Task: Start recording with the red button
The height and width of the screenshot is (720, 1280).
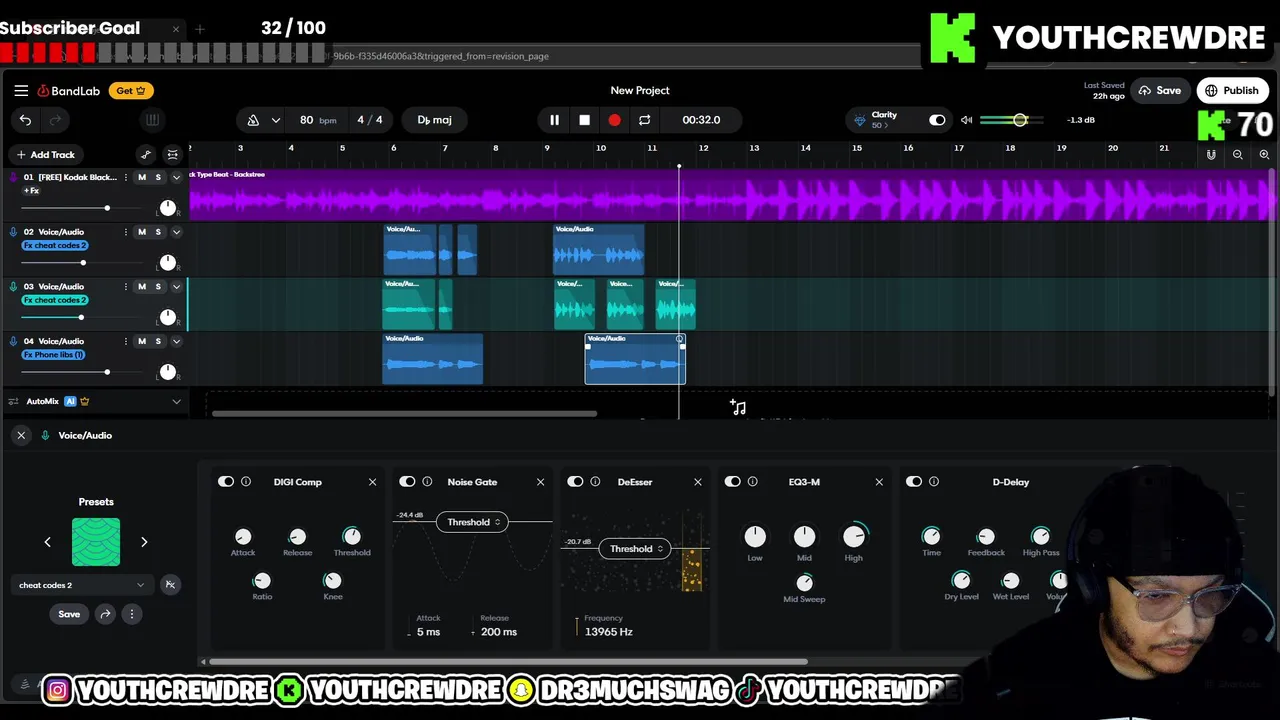Action: (614, 120)
